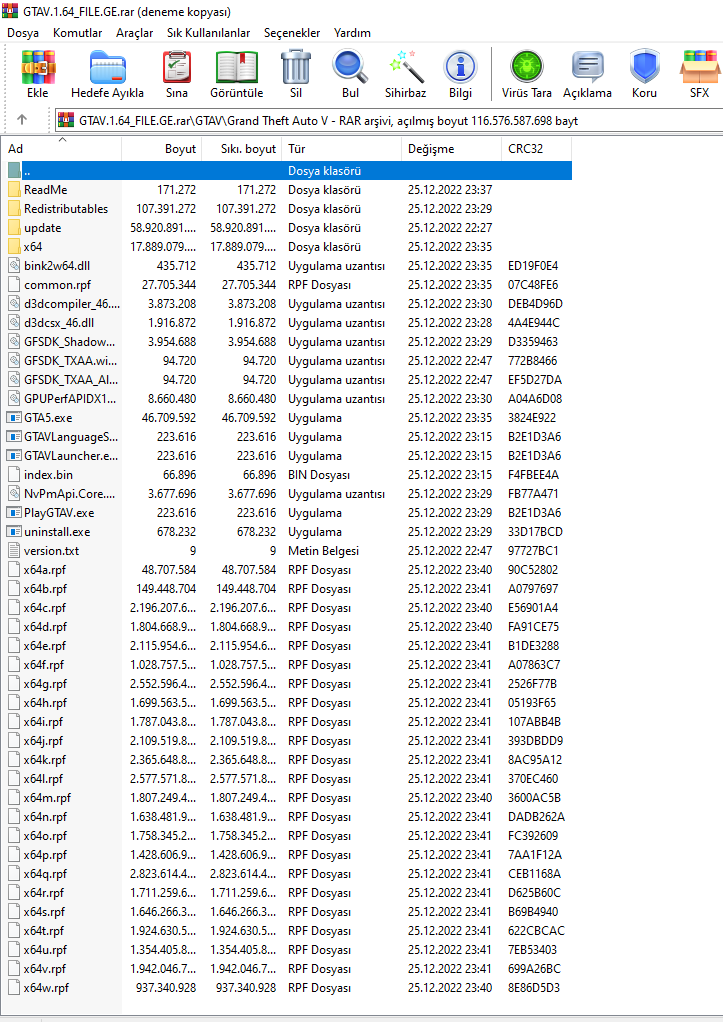Screen dimensions: 723x1022
Task: Select the x64t.rpf file
Action: click(x=44, y=931)
